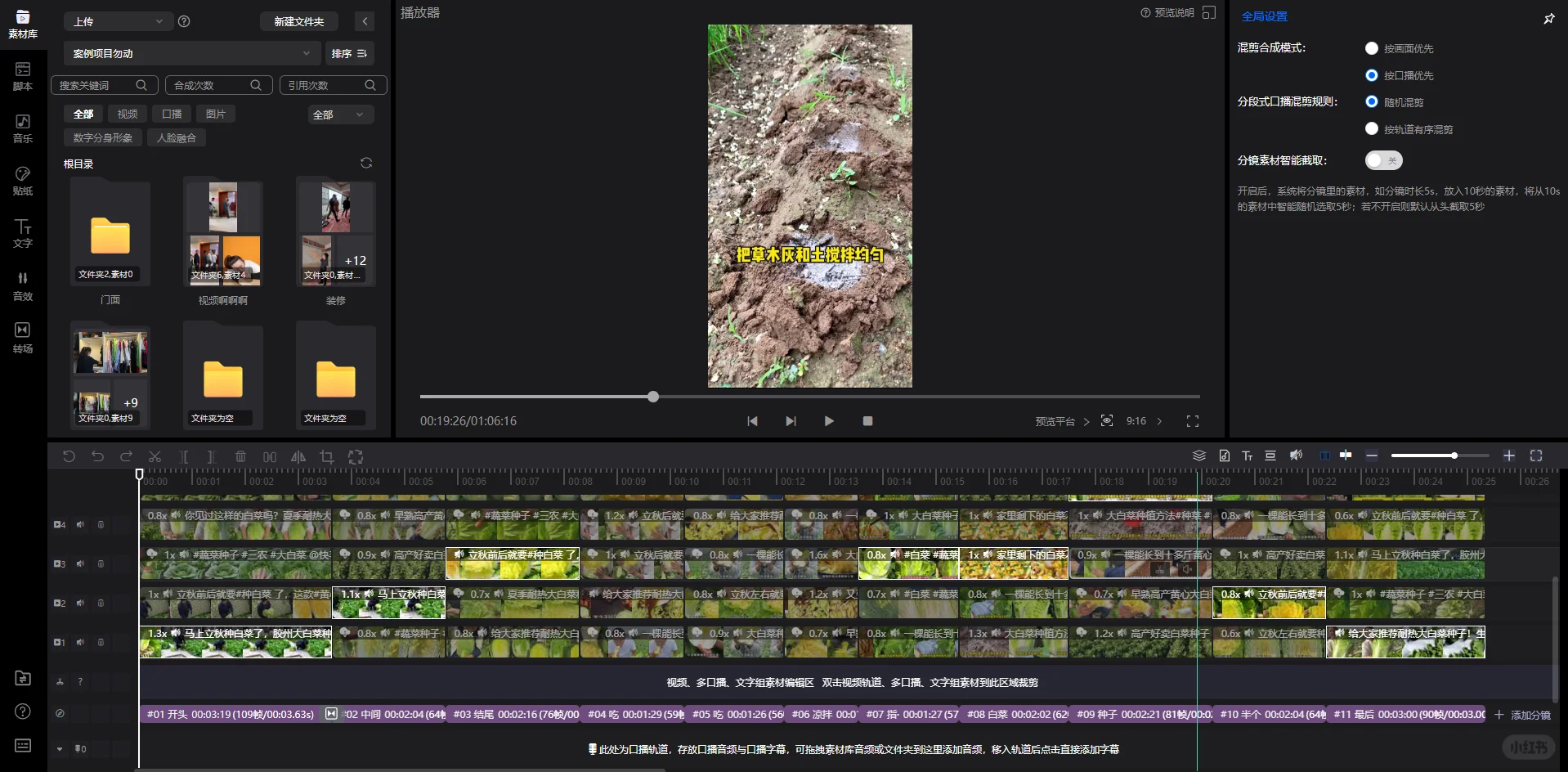Mute track 2 audio

pos(80,603)
